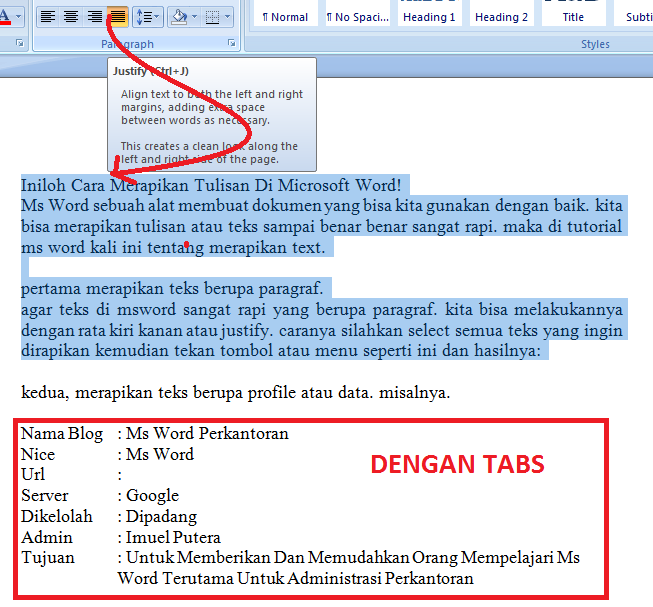Click the line starting 'Ms Word sebuah alat'
Screen dimensions: 653x607
click(322, 206)
